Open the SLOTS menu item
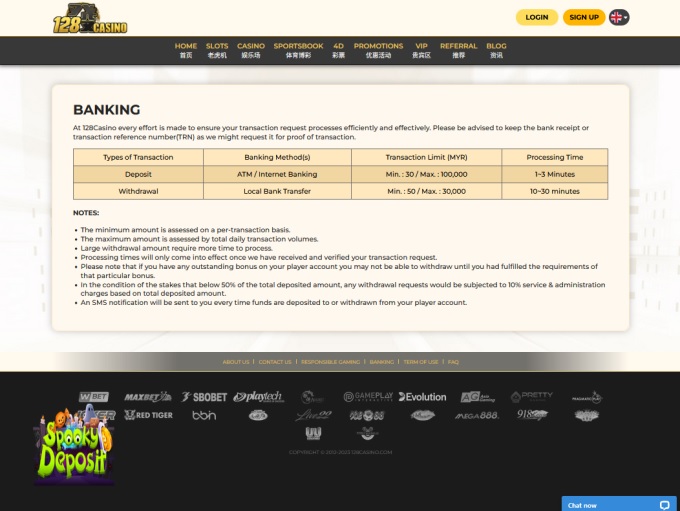Image resolution: width=680 pixels, height=511 pixels. [x=217, y=50]
